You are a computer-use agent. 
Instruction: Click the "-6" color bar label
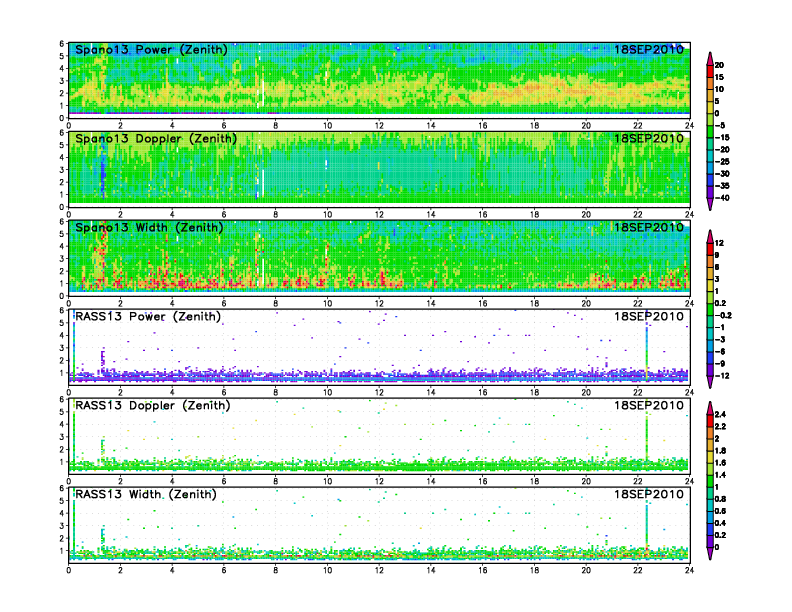tap(720, 351)
